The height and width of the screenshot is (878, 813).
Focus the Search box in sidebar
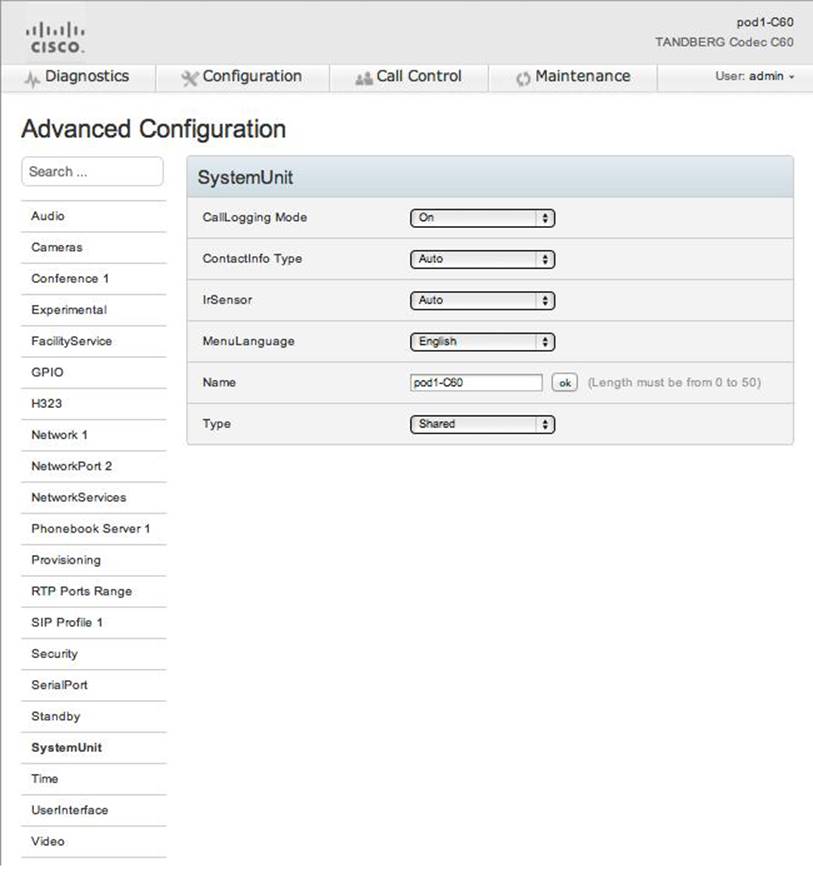click(x=92, y=172)
